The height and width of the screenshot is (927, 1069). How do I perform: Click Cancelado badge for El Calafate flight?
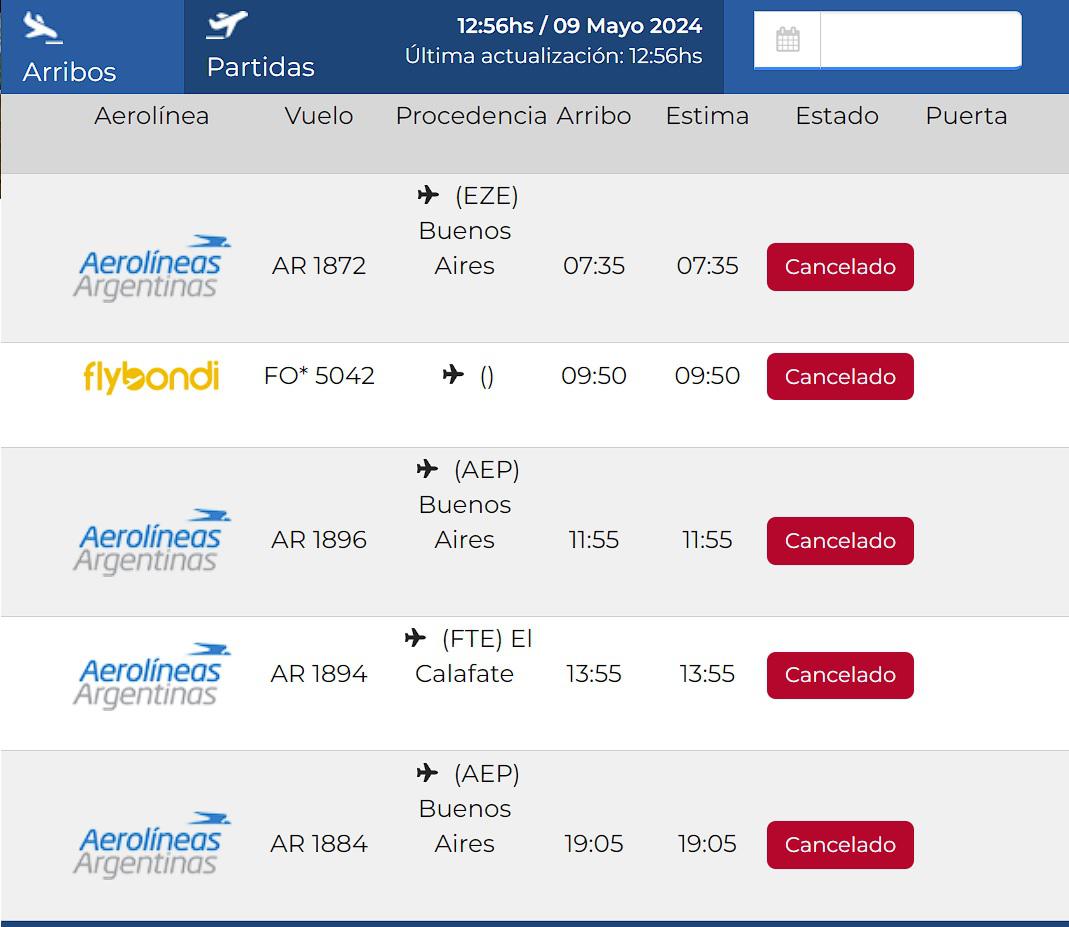point(840,675)
